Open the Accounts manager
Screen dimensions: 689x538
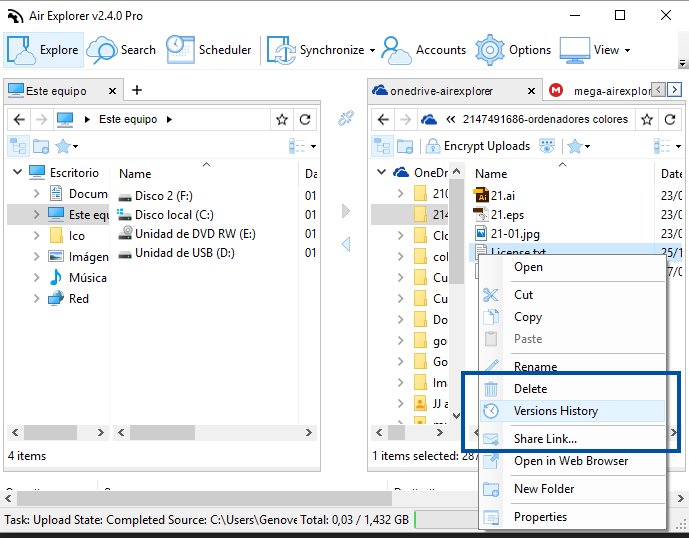[x=424, y=50]
